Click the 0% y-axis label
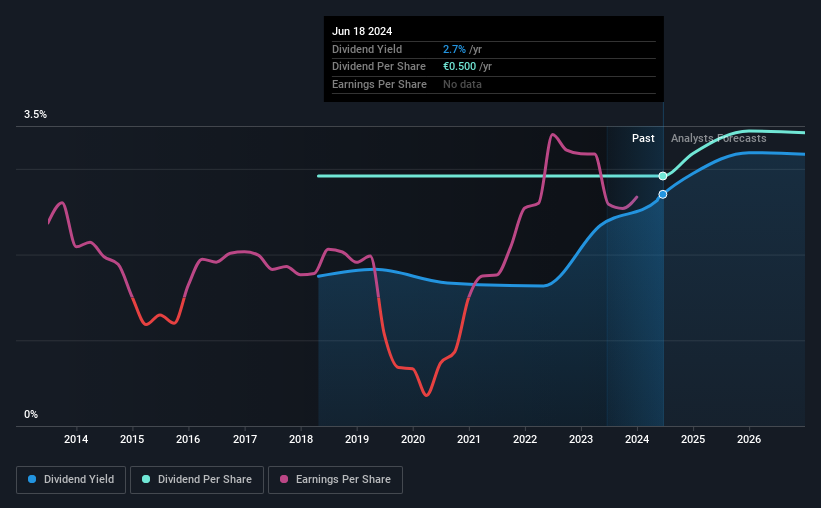The width and height of the screenshot is (821, 508). [31, 414]
